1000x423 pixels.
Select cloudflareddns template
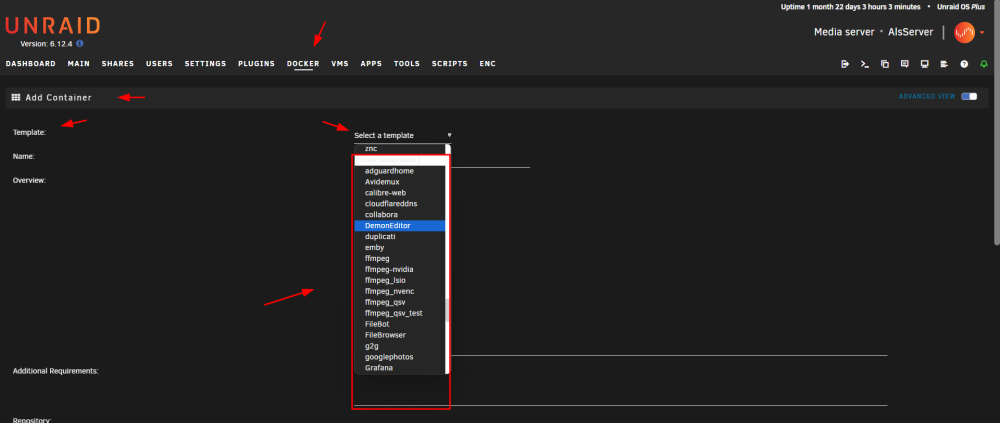400,204
